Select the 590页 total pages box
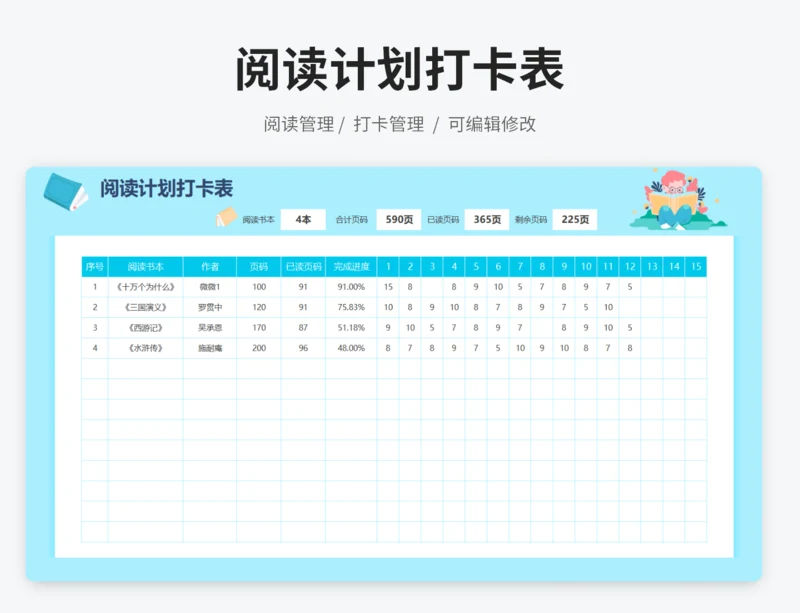Viewport: 800px width, 613px height. (x=398, y=220)
